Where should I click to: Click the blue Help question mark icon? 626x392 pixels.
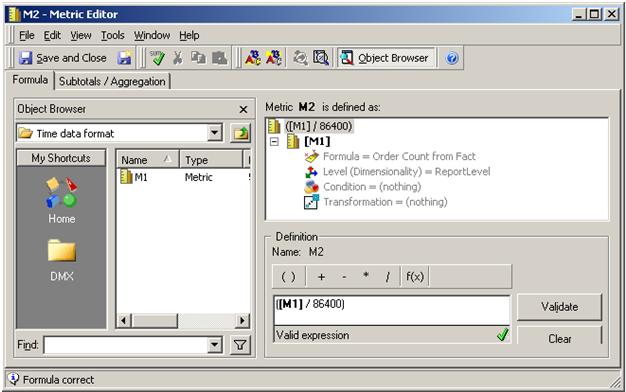pos(452,58)
